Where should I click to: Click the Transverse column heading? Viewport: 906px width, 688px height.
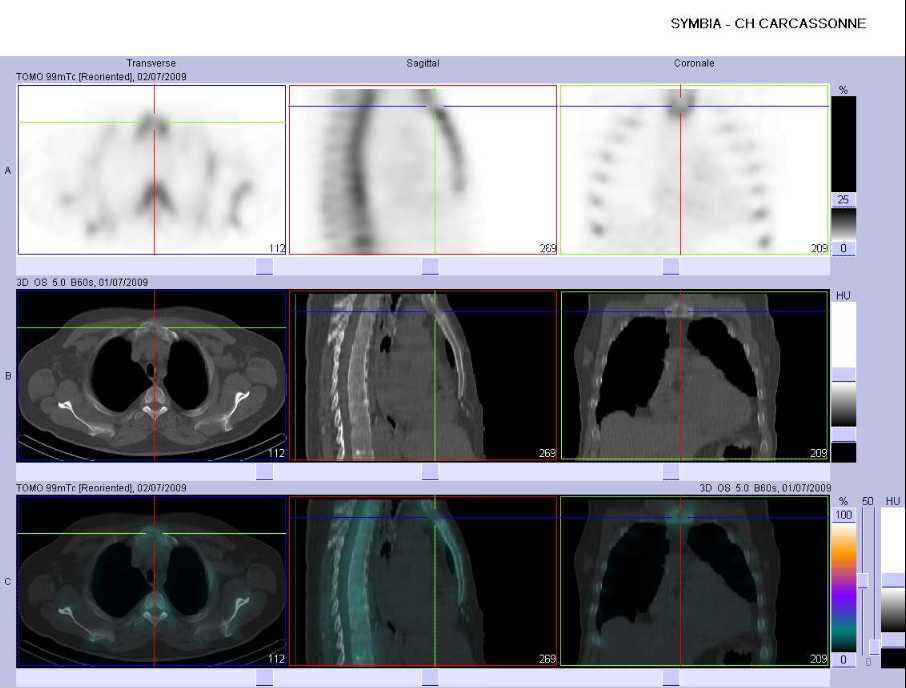coord(151,63)
